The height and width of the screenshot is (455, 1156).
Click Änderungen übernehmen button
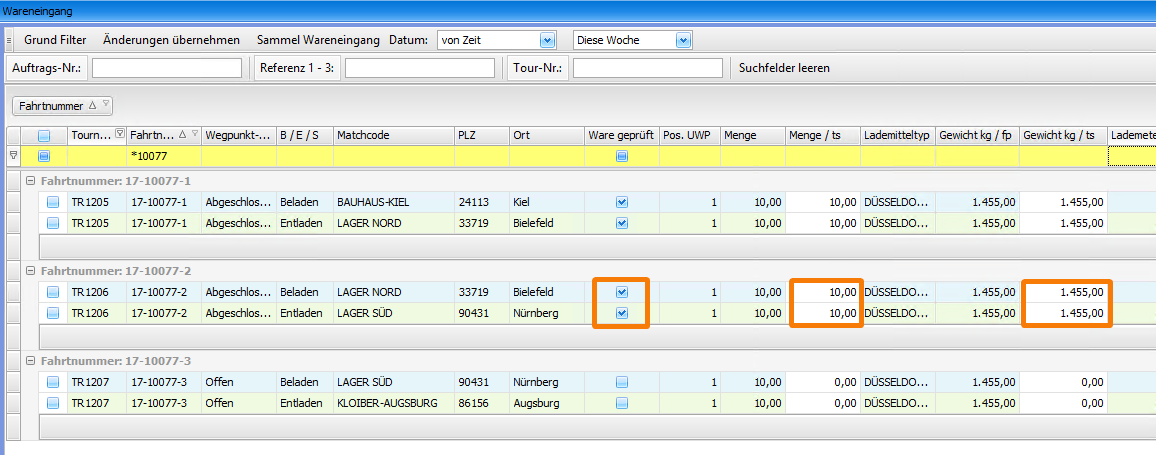click(171, 41)
